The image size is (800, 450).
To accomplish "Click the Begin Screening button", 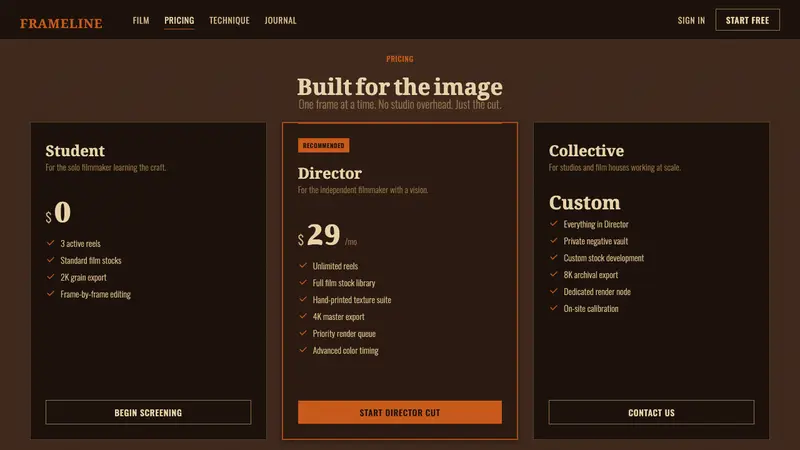I will (x=148, y=412).
